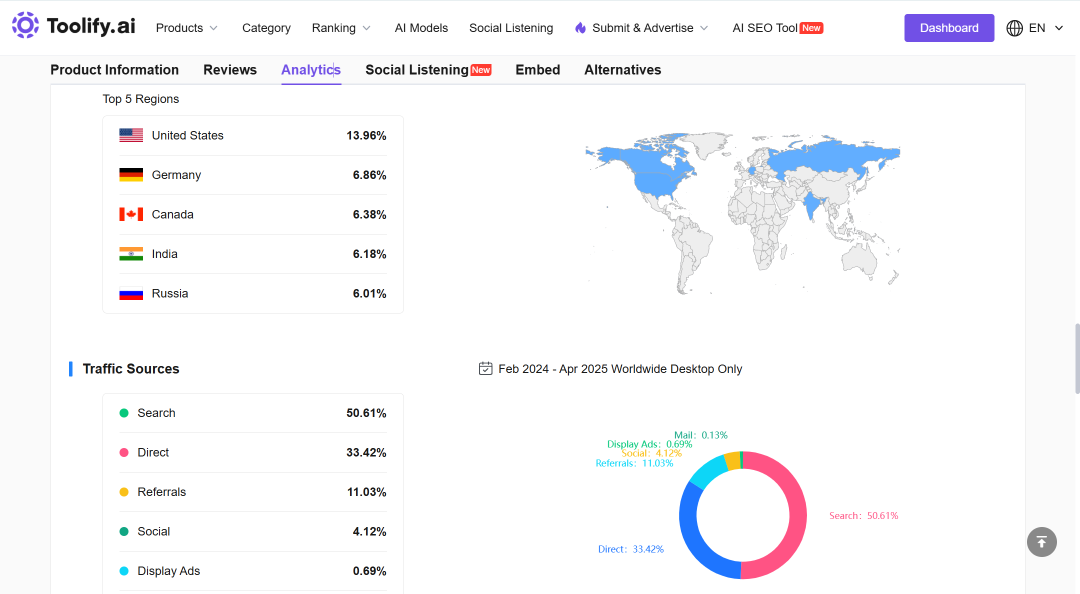
Task: Click the green dot beside Search
Action: pos(124,413)
